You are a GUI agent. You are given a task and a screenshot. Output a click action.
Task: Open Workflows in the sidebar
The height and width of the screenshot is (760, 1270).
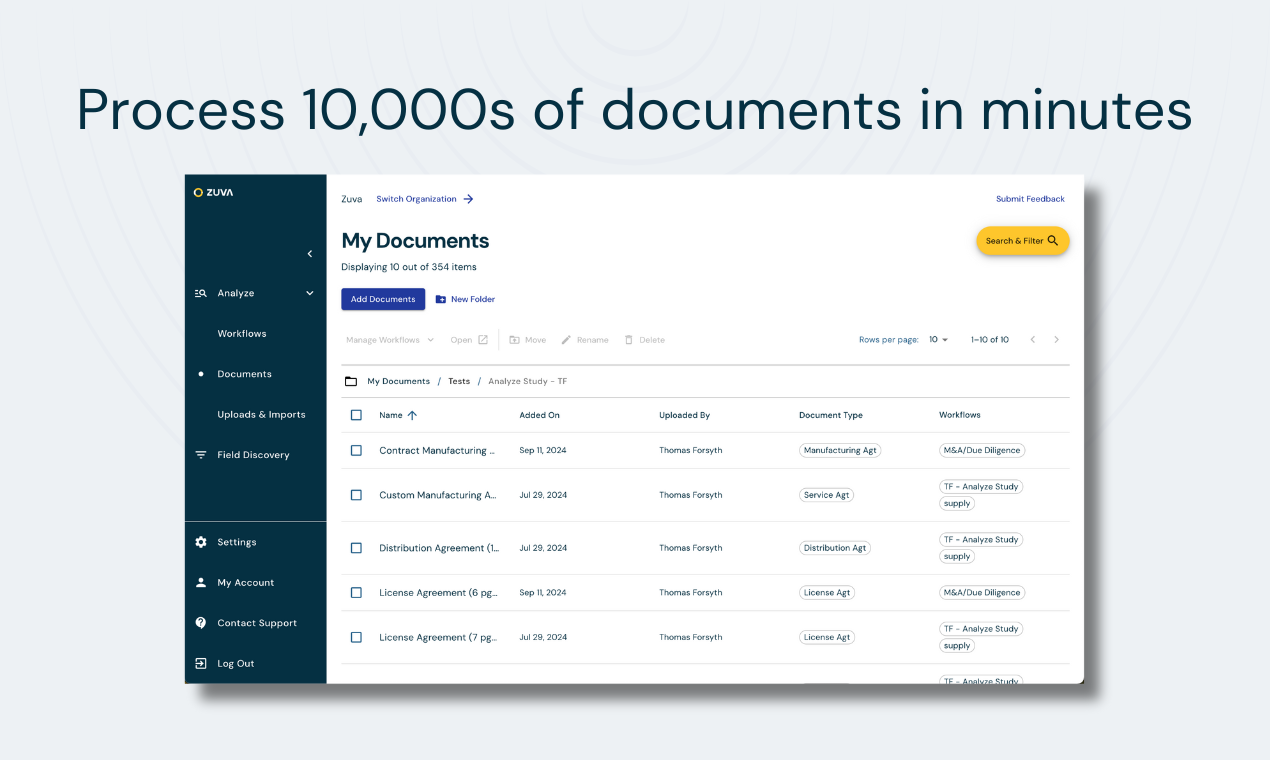click(x=242, y=334)
